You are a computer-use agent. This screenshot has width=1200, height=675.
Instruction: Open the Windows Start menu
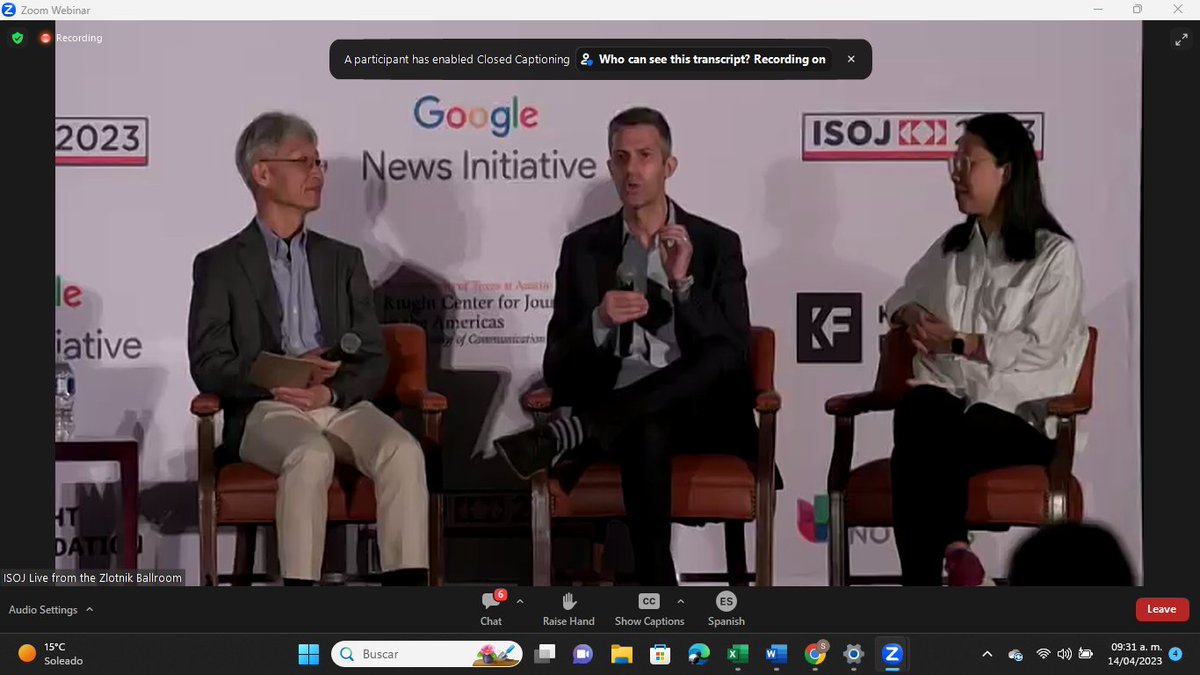pos(309,654)
